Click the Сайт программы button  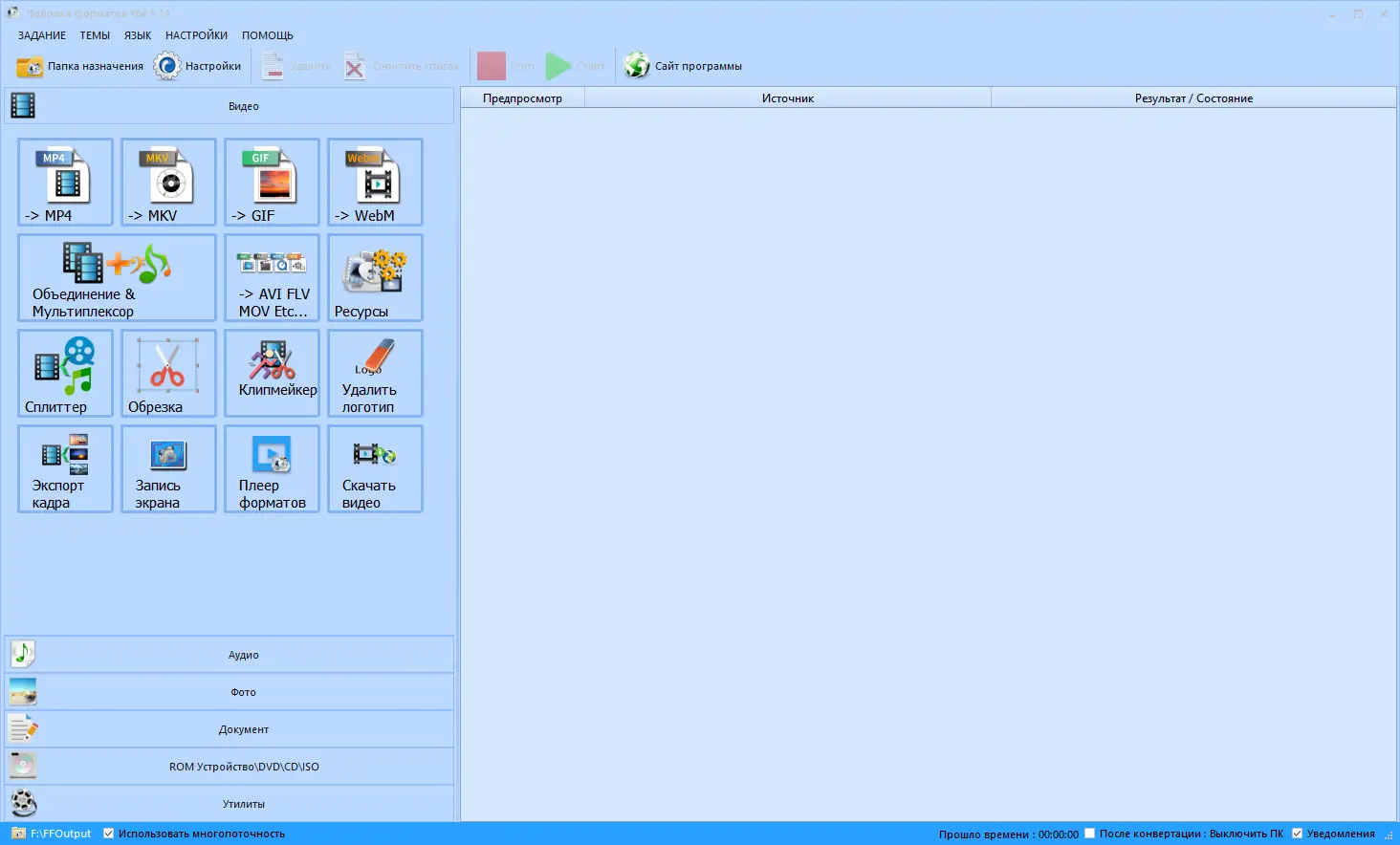click(683, 65)
